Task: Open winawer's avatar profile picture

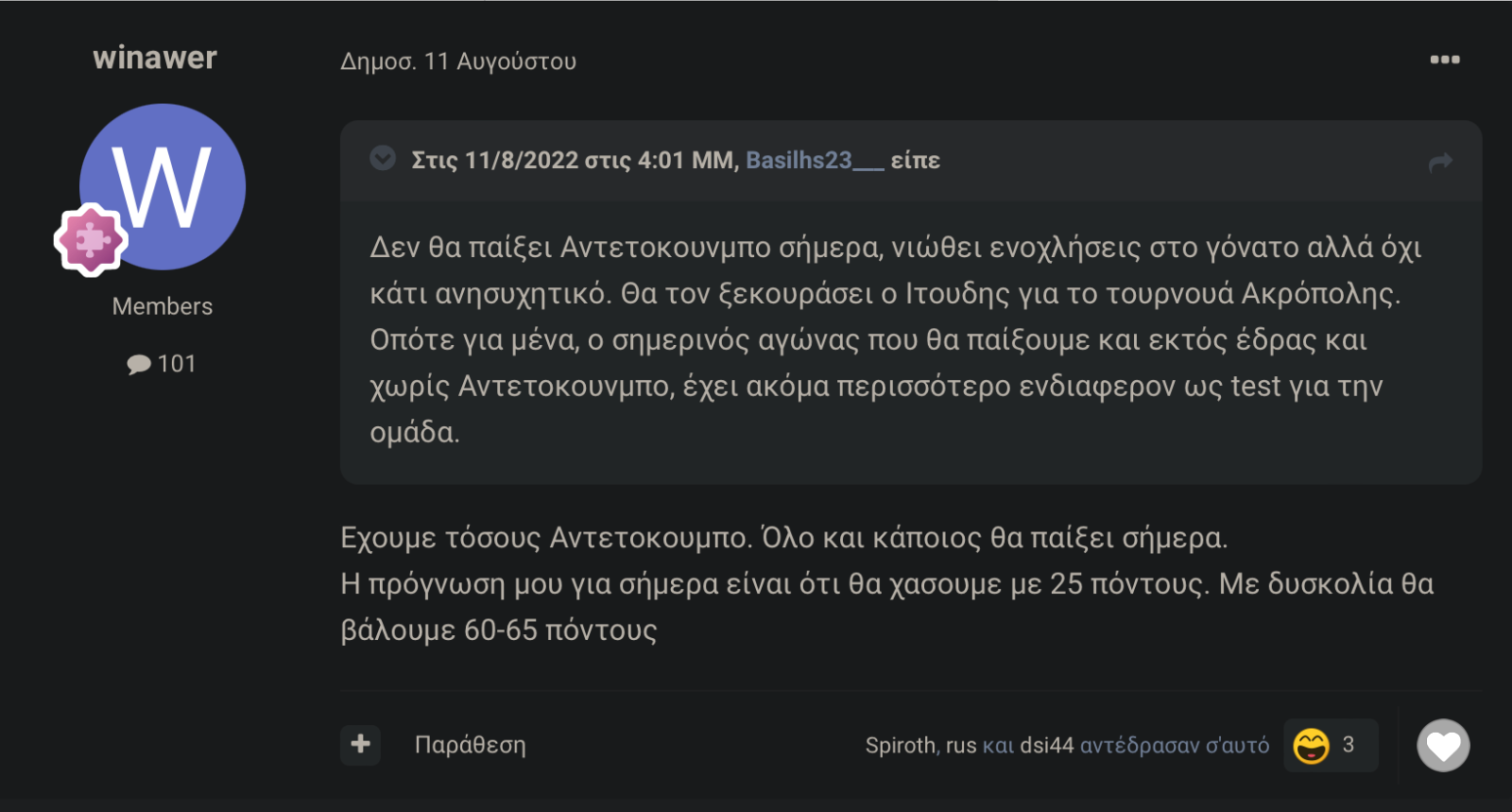Action: pyautogui.click(x=163, y=186)
